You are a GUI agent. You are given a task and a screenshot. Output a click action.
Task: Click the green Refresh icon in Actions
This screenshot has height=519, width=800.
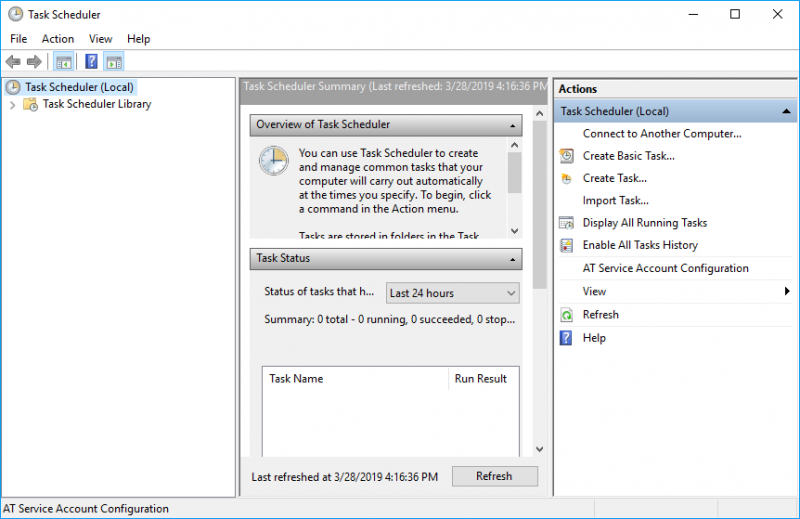[x=566, y=315]
